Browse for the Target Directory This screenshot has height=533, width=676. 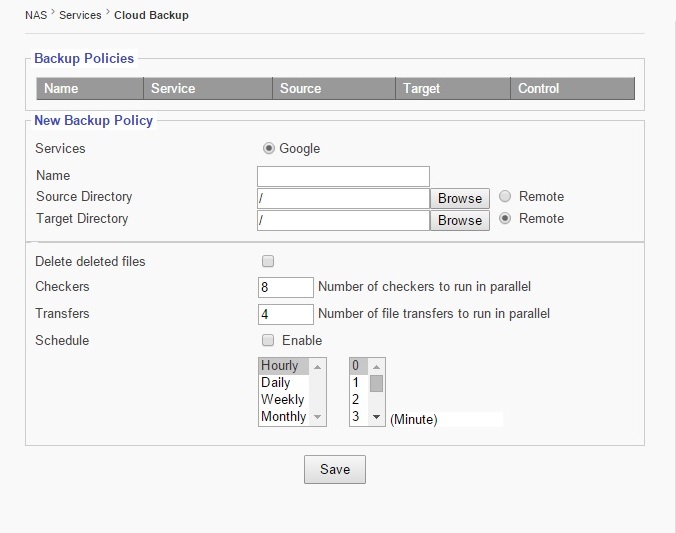tap(460, 220)
